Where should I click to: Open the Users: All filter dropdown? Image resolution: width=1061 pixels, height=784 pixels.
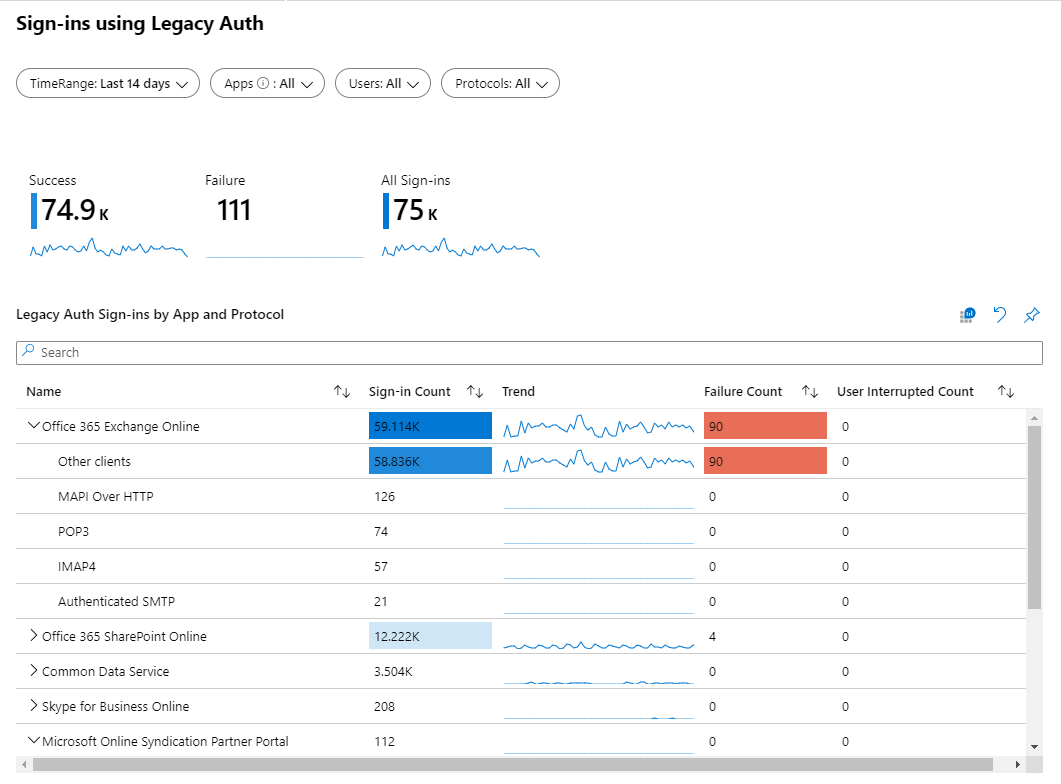383,83
